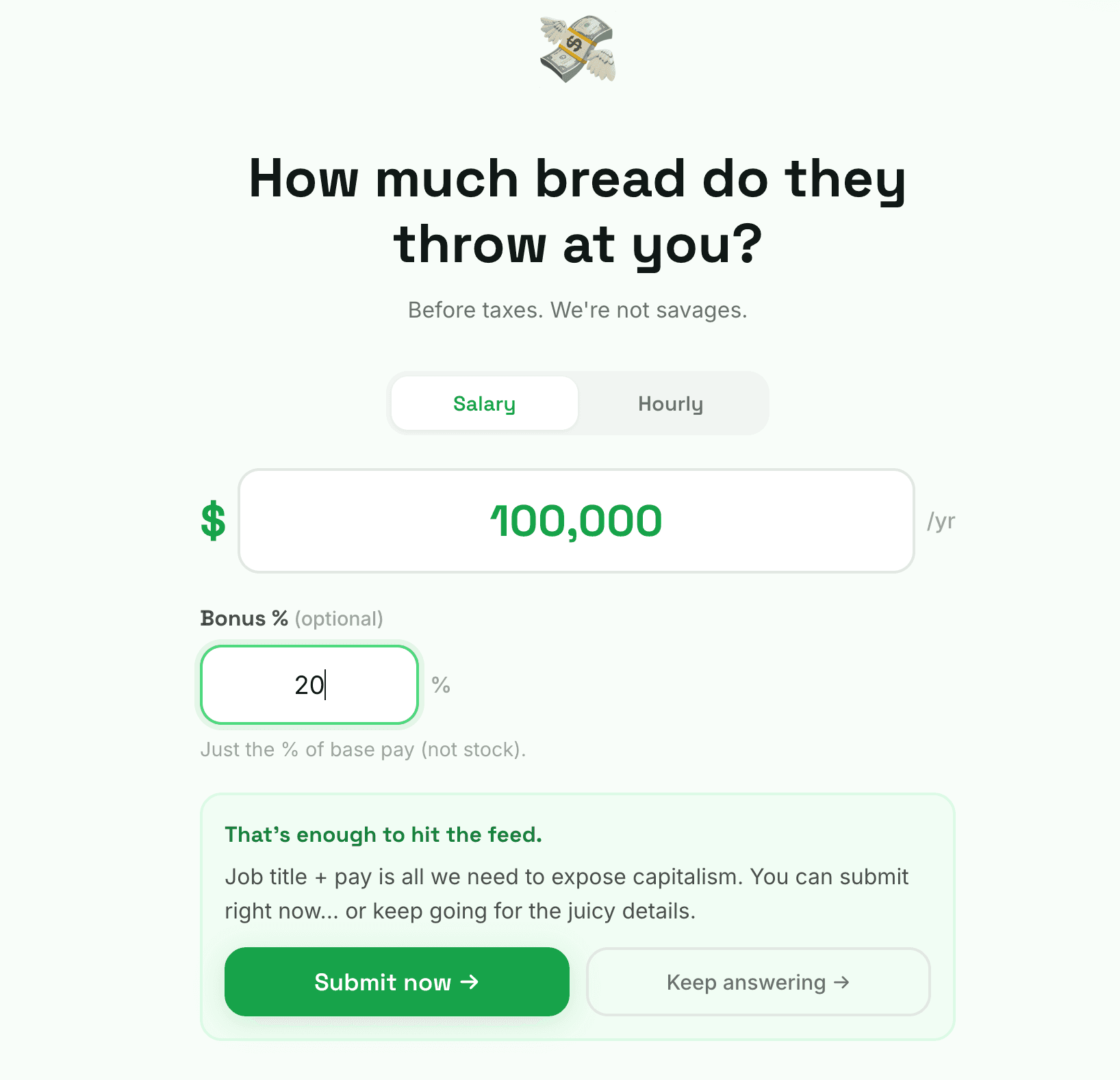Click the percent sign beside bonus field
Viewport: 1120px width, 1080px height.
pyautogui.click(x=441, y=685)
